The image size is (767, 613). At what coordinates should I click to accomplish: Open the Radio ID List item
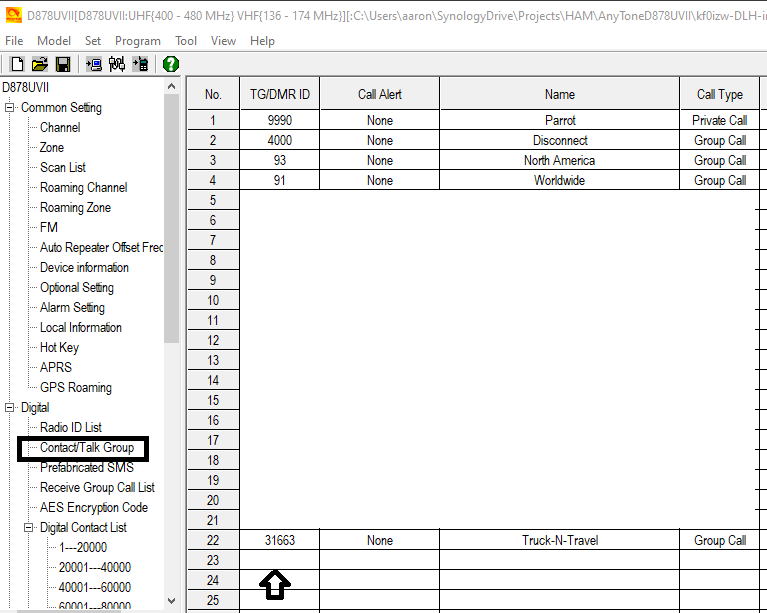point(70,428)
